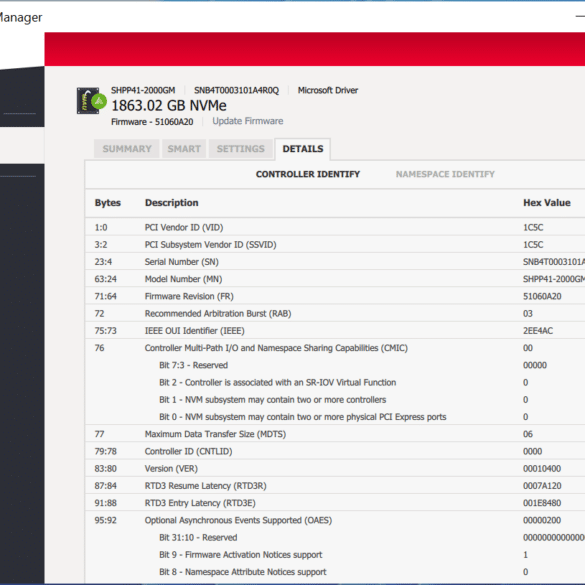Screen dimensions: 585x585
Task: Click the Bytes column header
Action: coord(107,203)
